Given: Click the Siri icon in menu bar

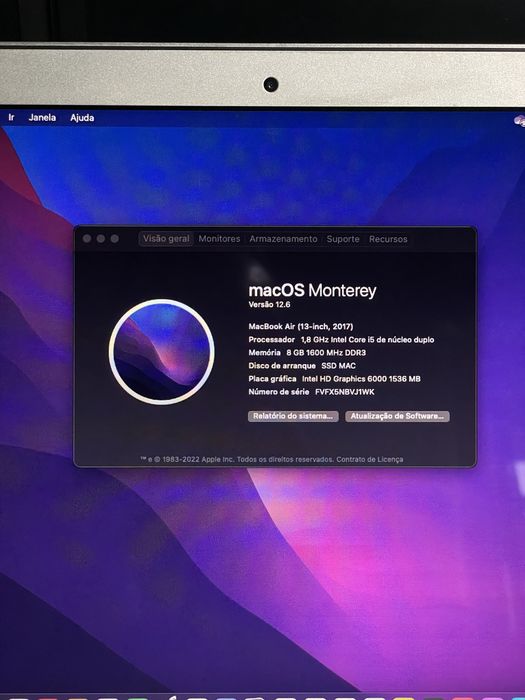Looking at the screenshot, I should 519,120.
